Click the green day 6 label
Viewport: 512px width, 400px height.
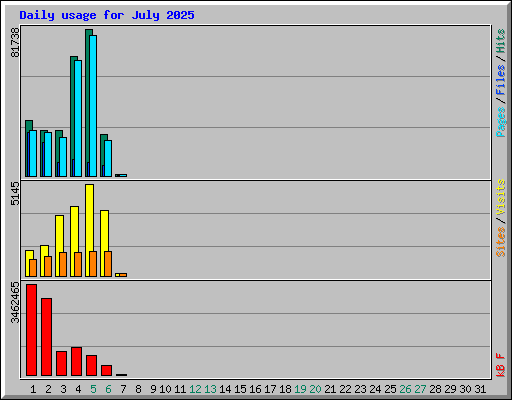[x=108, y=389]
